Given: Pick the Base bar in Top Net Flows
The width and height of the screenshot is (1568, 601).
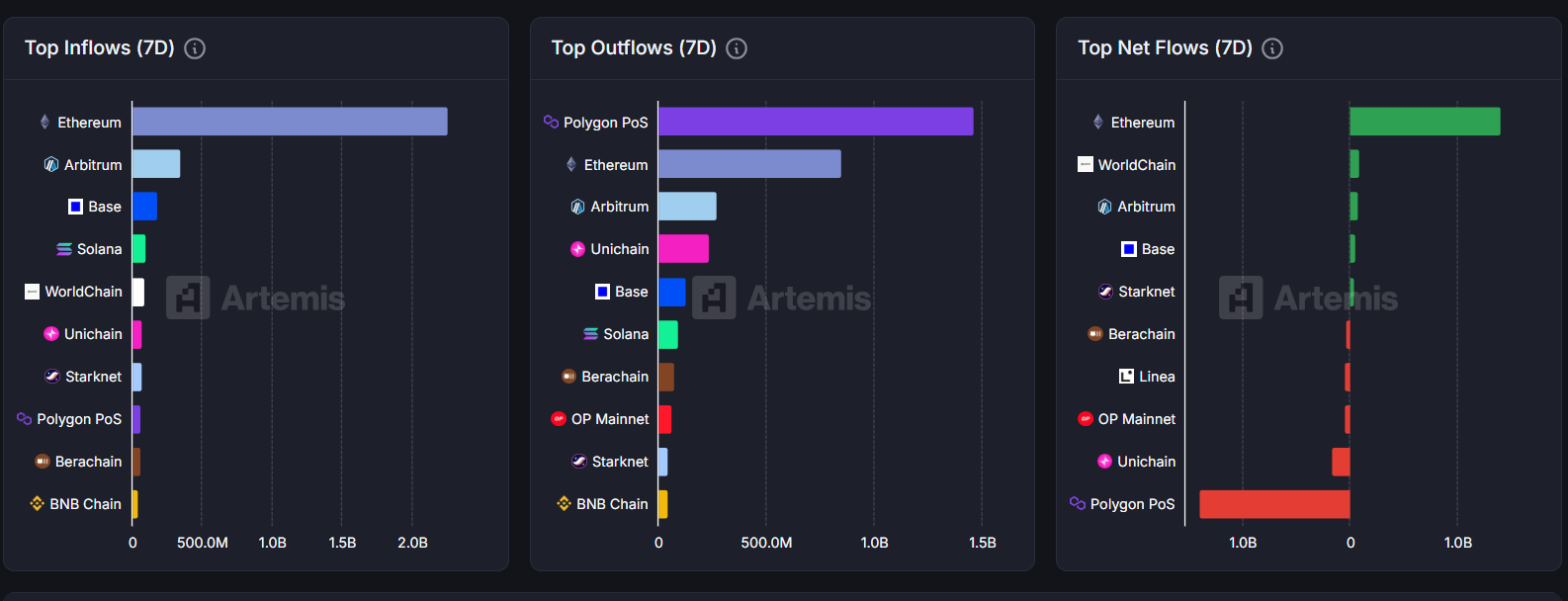Looking at the screenshot, I should pyautogui.click(x=1352, y=249).
